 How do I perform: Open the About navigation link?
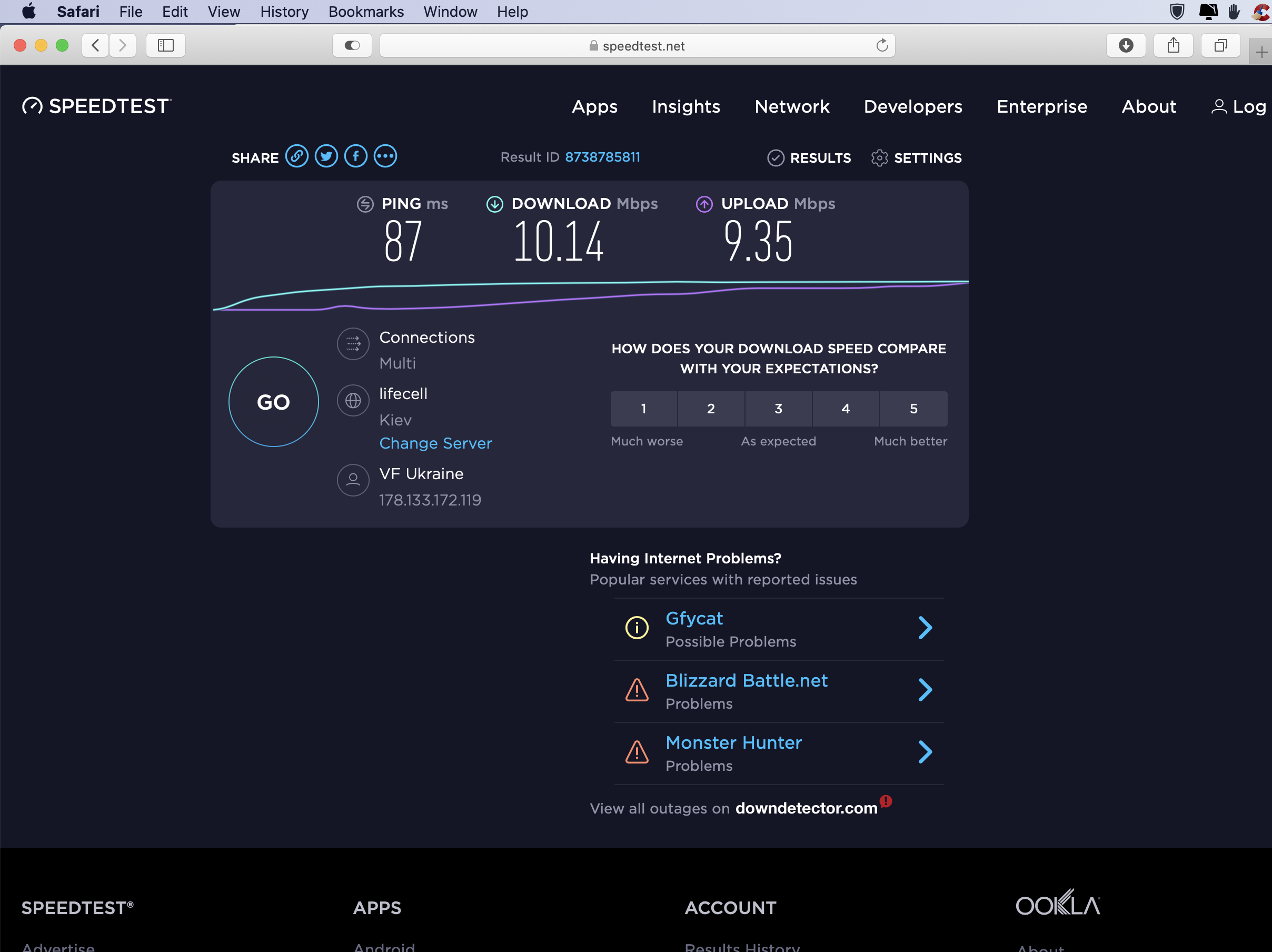1149,106
